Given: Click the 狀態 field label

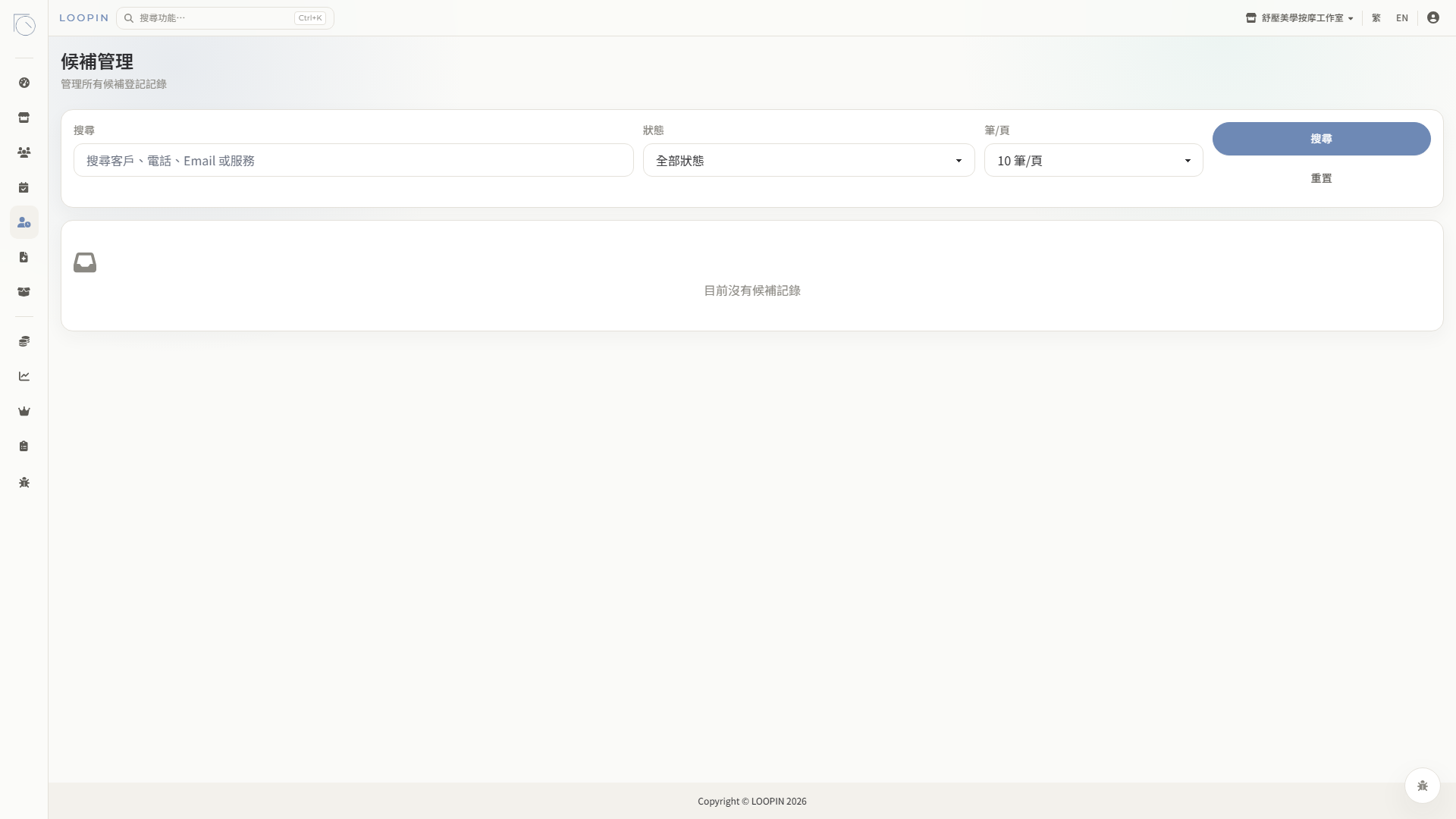Looking at the screenshot, I should click(x=654, y=130).
